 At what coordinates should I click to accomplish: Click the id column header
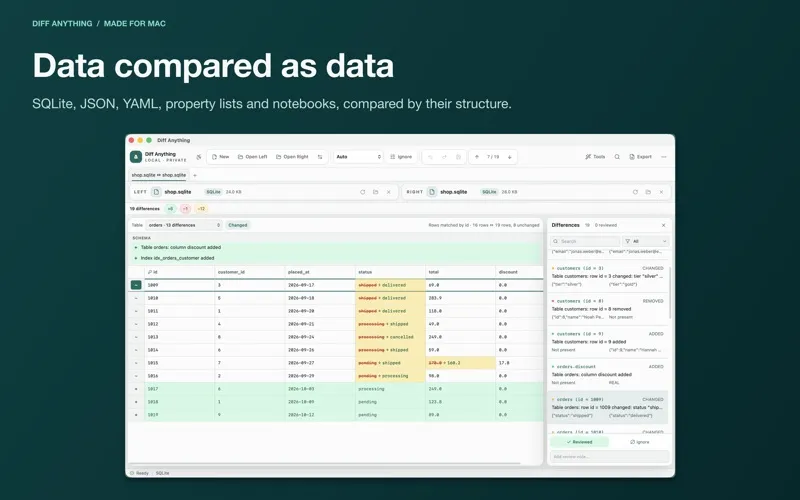180,272
